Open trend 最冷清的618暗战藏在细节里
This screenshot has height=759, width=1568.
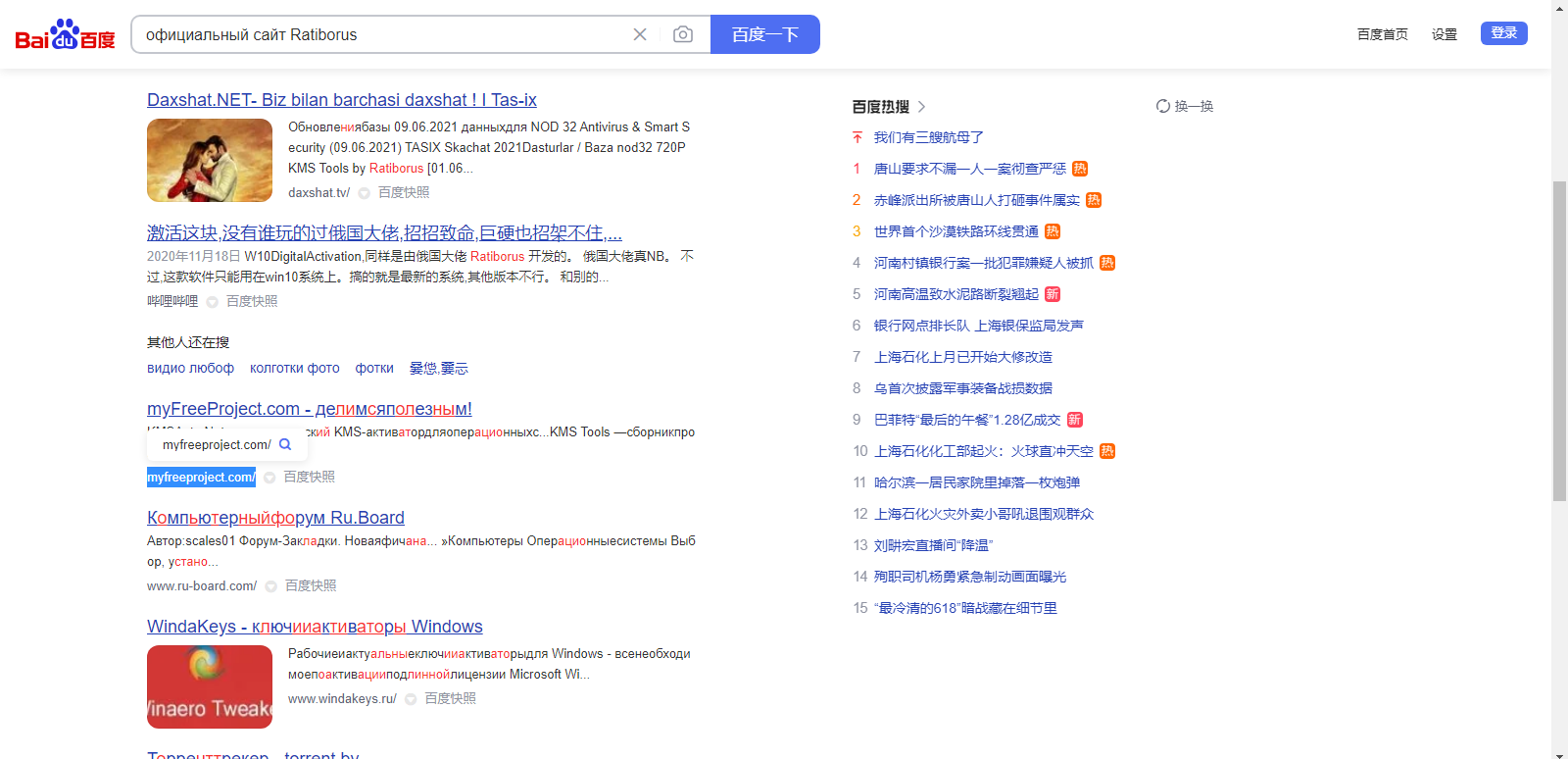[965, 608]
